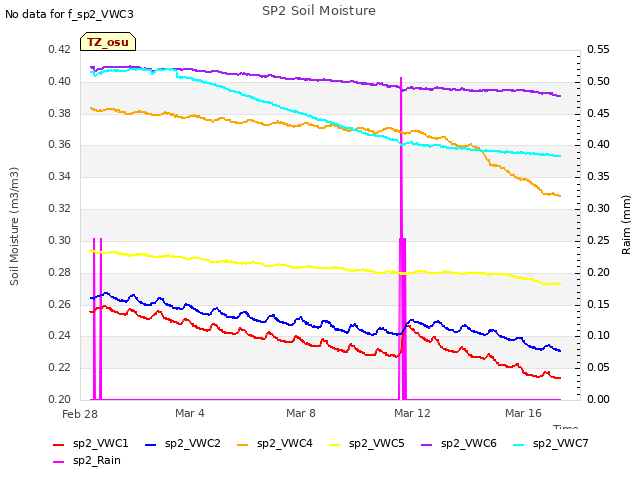Click the magenta sp2_Rain legend swatch
Image resolution: width=640 pixels, height=480 pixels.
[x=59, y=462]
